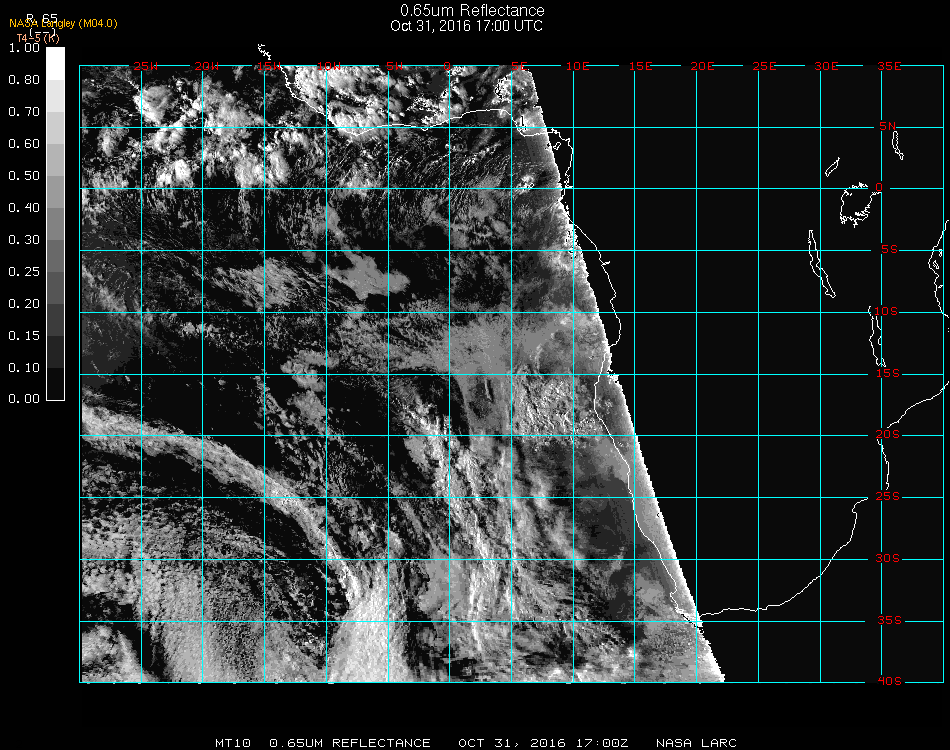This screenshot has height=750, width=950.
Task: Click the Lake Victoria outline on the map
Action: 856,203
